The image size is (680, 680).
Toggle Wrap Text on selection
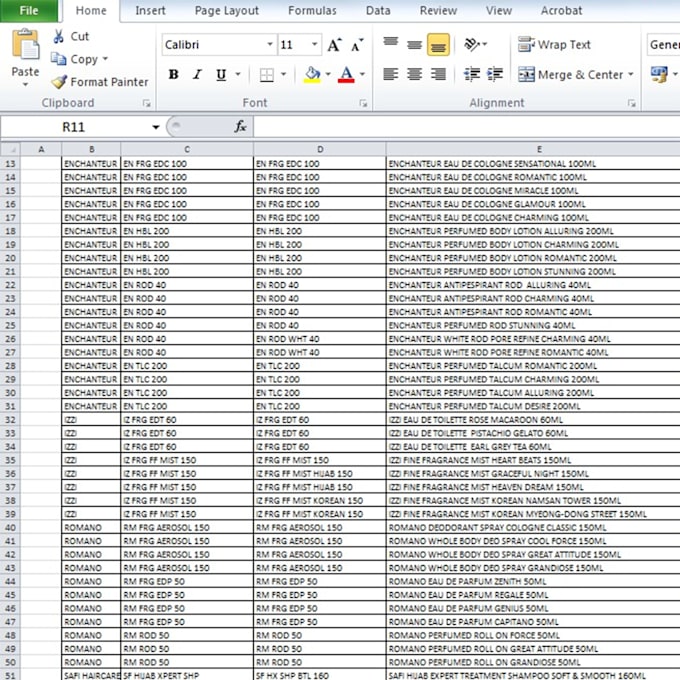[554, 44]
